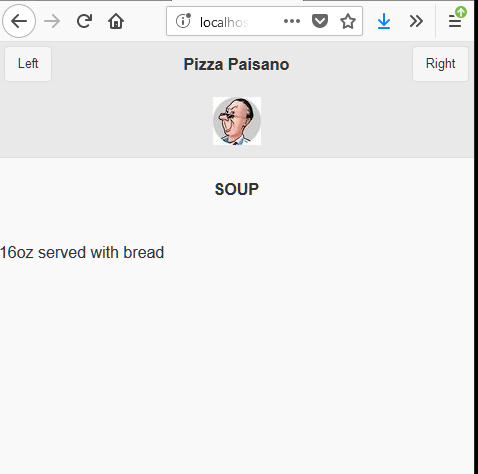Select the SOUP section heading
478x474 pixels.
click(x=237, y=189)
